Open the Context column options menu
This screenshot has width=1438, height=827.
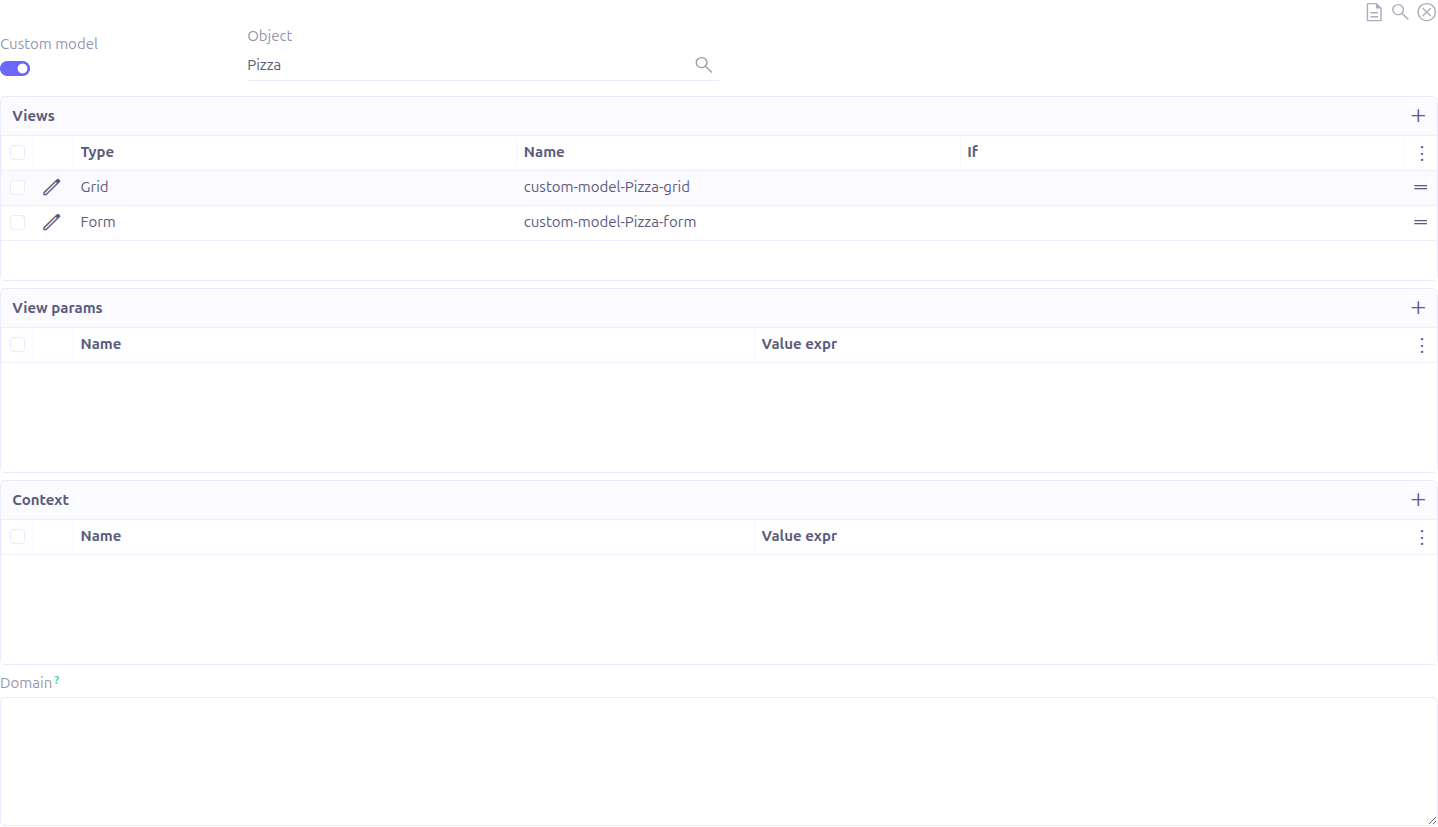click(1422, 537)
